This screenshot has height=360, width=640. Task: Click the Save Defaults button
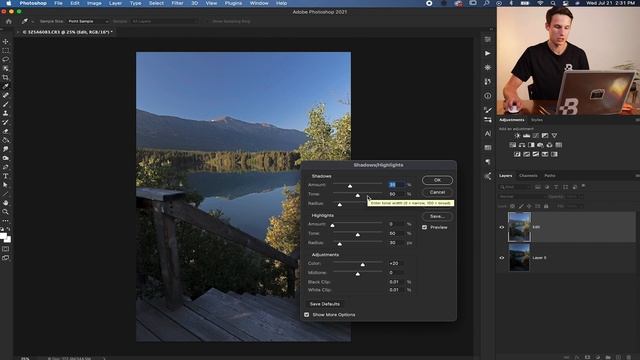[x=324, y=304]
